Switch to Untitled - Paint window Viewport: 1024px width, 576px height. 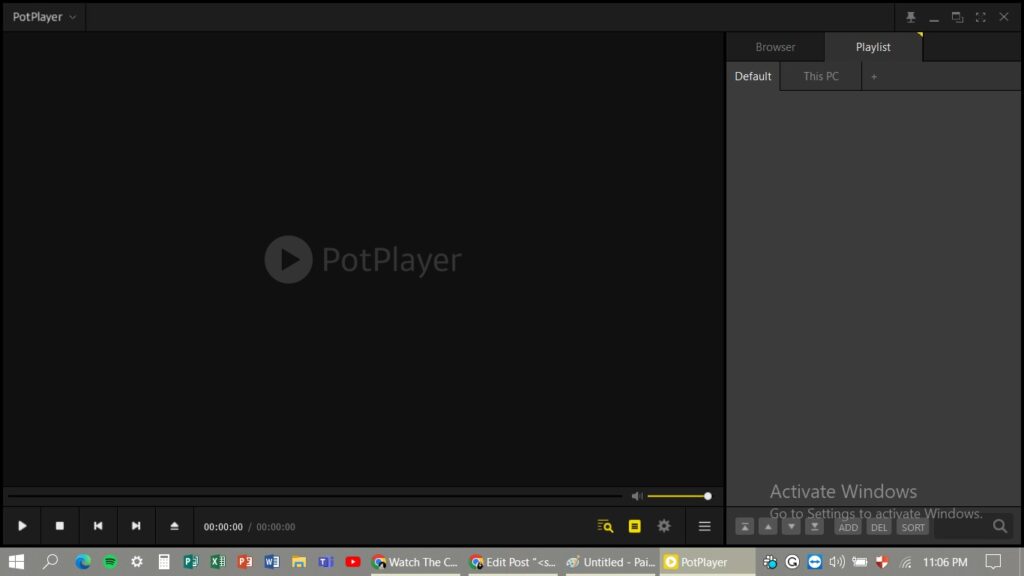point(611,562)
